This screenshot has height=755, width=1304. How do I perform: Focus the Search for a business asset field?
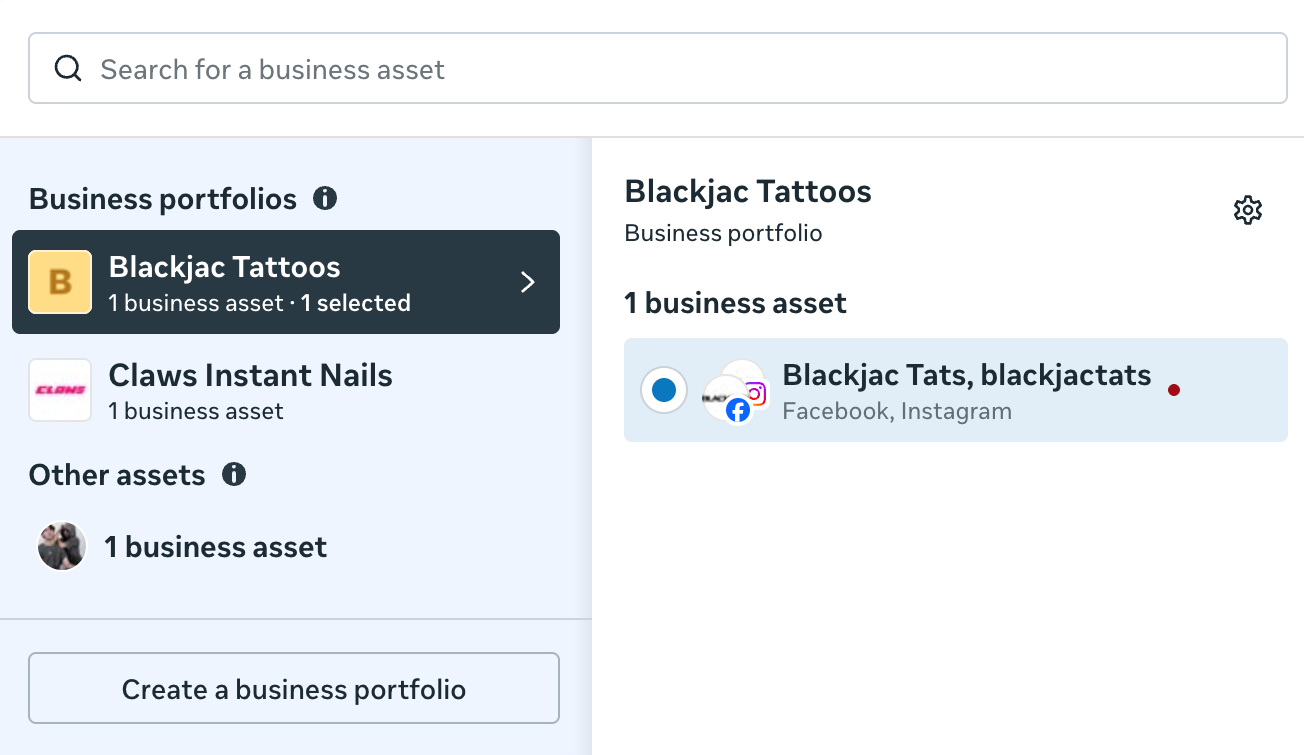coord(680,69)
